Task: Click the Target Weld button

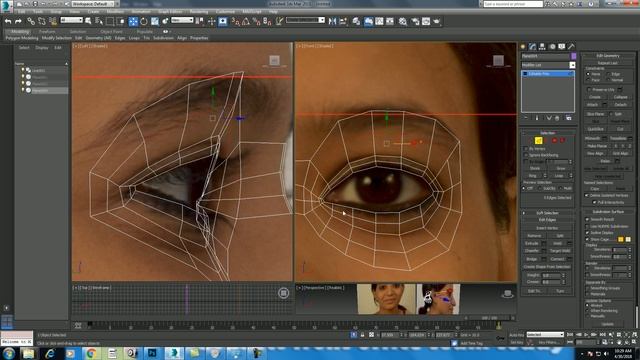Action: coord(560,251)
